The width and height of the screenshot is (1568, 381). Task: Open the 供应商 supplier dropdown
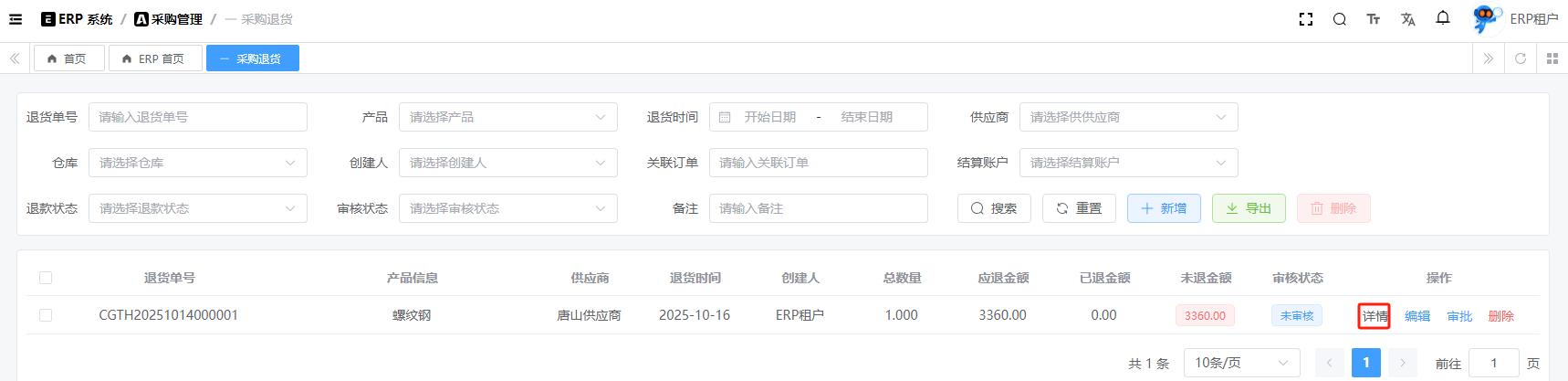1128,117
